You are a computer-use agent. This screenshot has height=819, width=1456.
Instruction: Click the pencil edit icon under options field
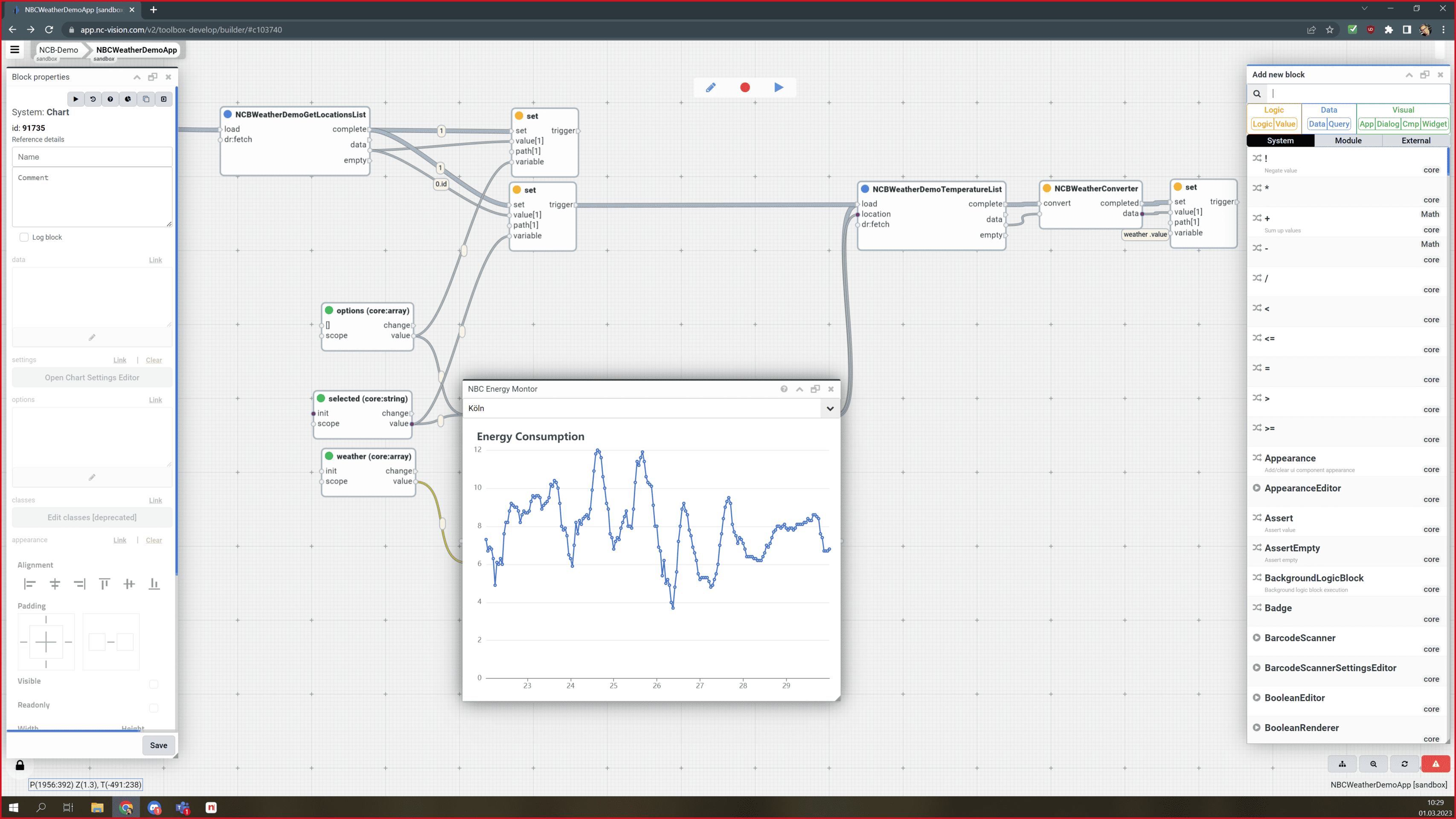(92, 478)
